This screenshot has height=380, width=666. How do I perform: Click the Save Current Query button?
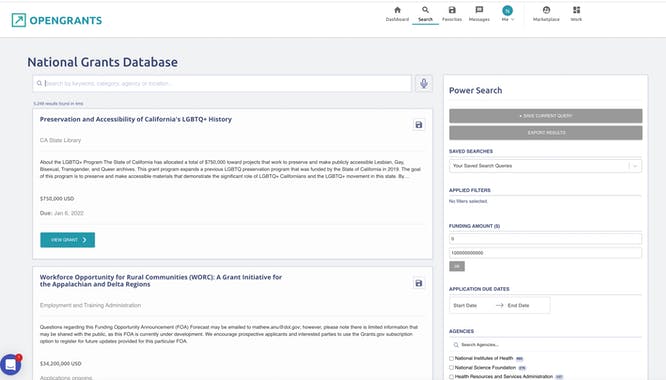(546, 116)
